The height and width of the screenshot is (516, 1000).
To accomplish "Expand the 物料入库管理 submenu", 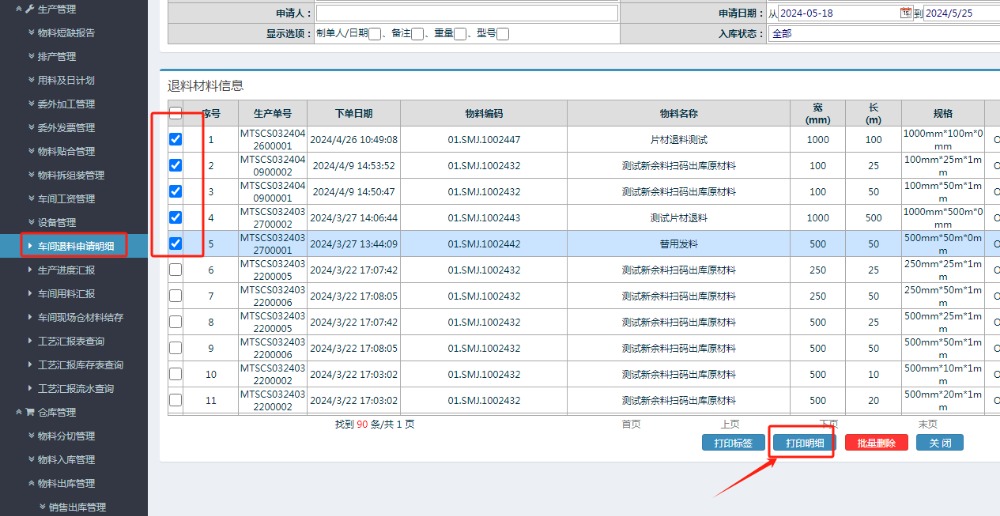I will (66, 460).
